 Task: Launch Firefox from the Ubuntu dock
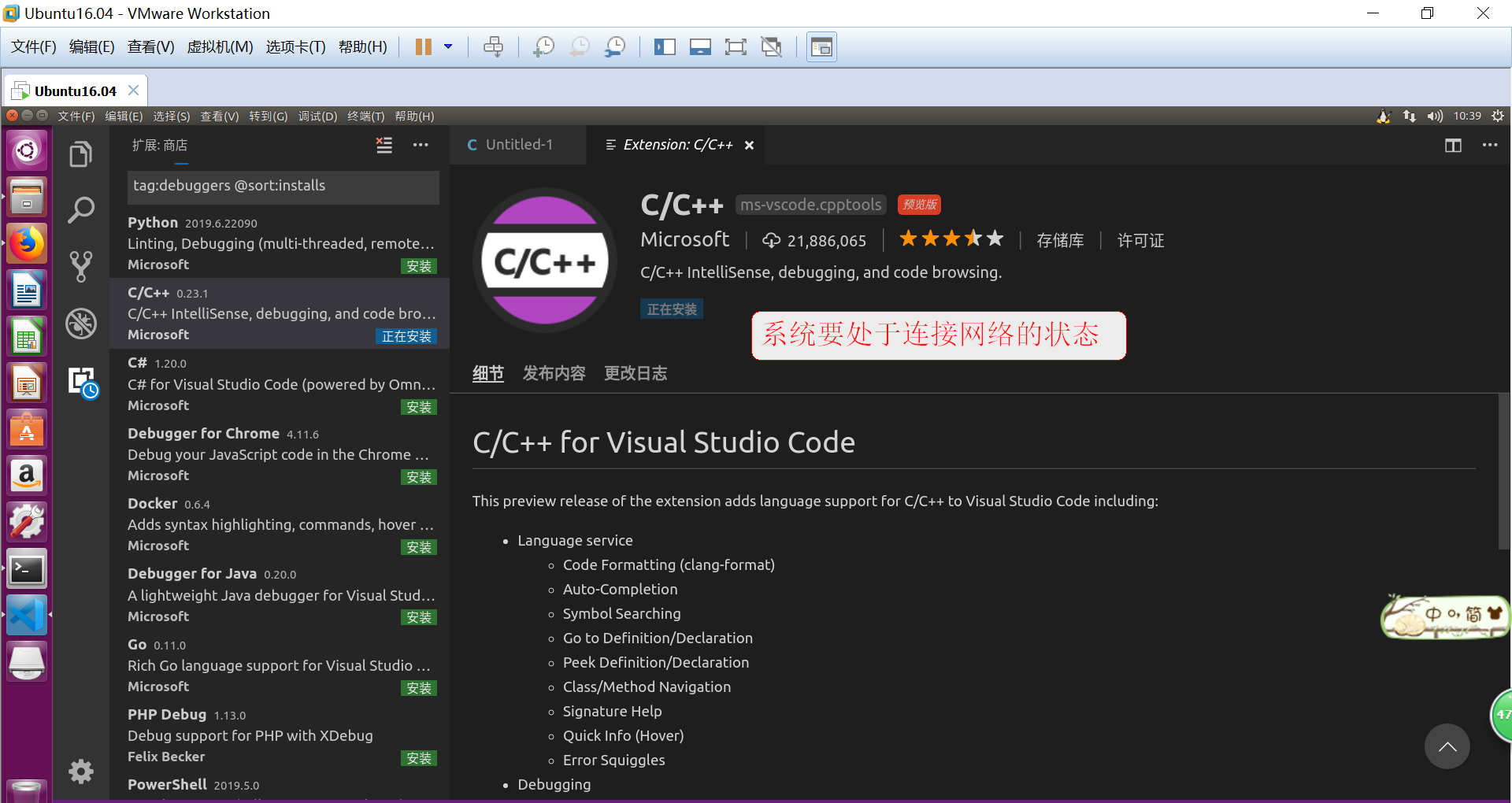click(x=27, y=243)
